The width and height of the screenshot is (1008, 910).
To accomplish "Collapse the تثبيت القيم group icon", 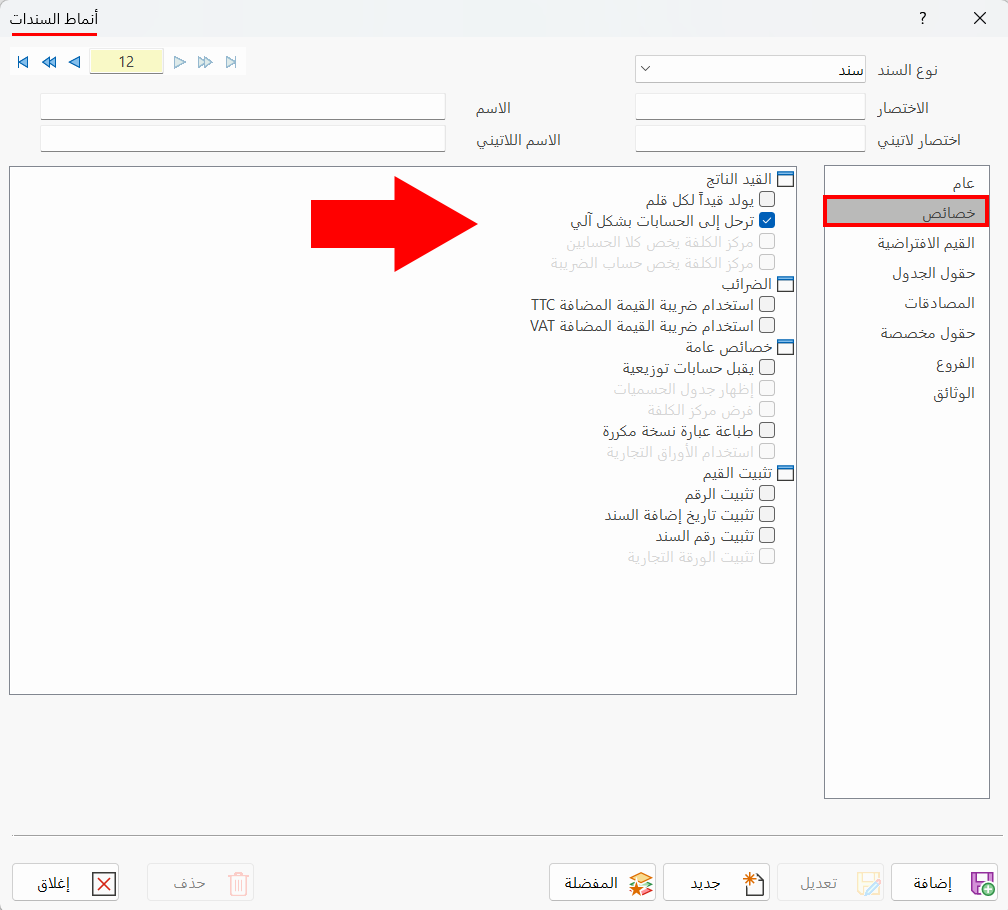I will click(786, 473).
